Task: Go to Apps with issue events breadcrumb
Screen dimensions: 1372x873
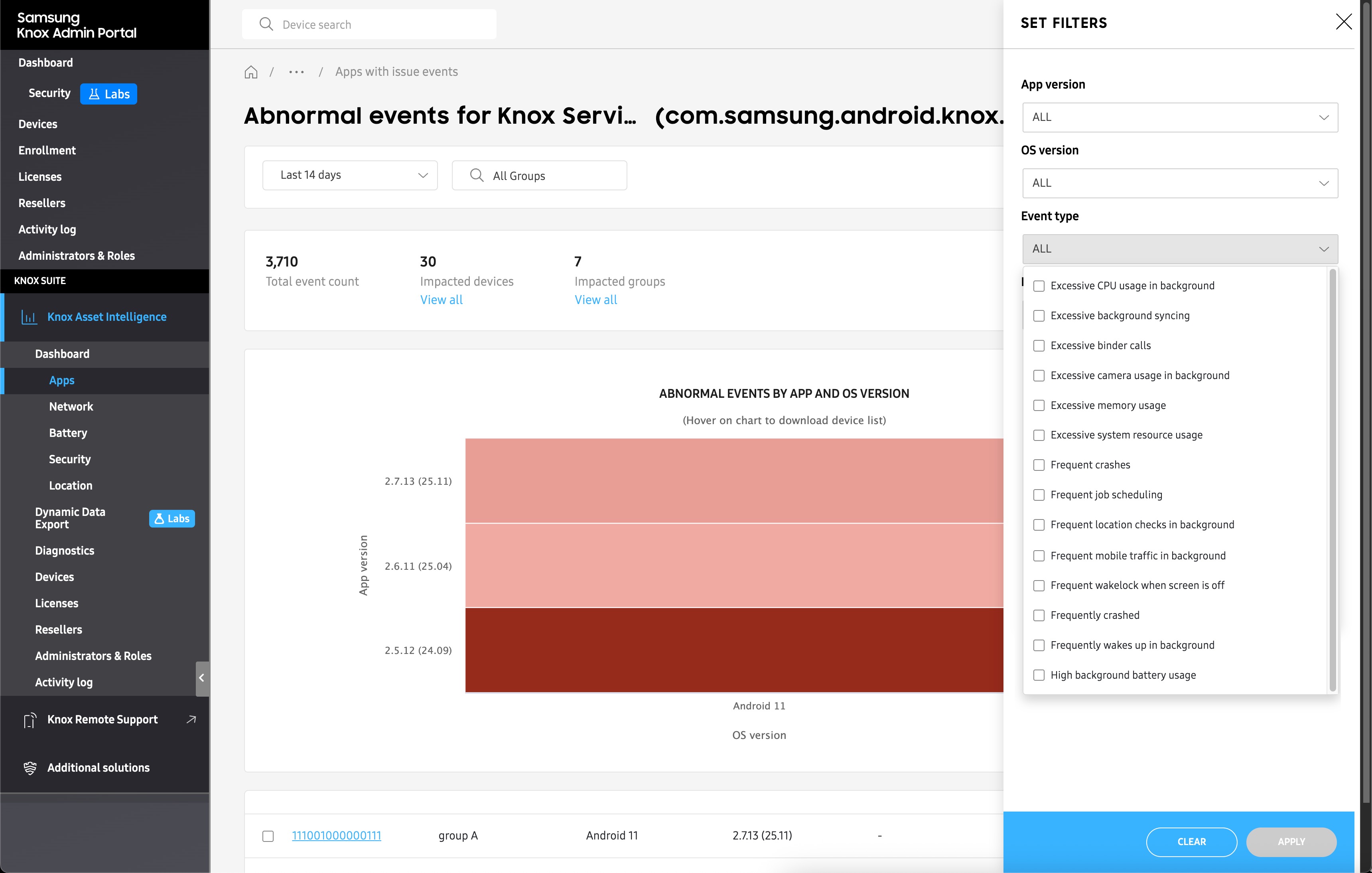Action: 396,72
